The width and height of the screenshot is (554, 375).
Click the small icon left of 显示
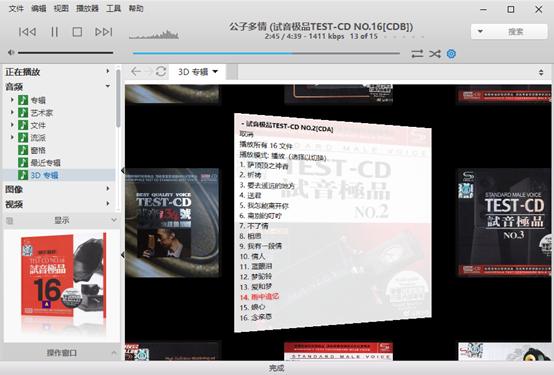click(10, 221)
